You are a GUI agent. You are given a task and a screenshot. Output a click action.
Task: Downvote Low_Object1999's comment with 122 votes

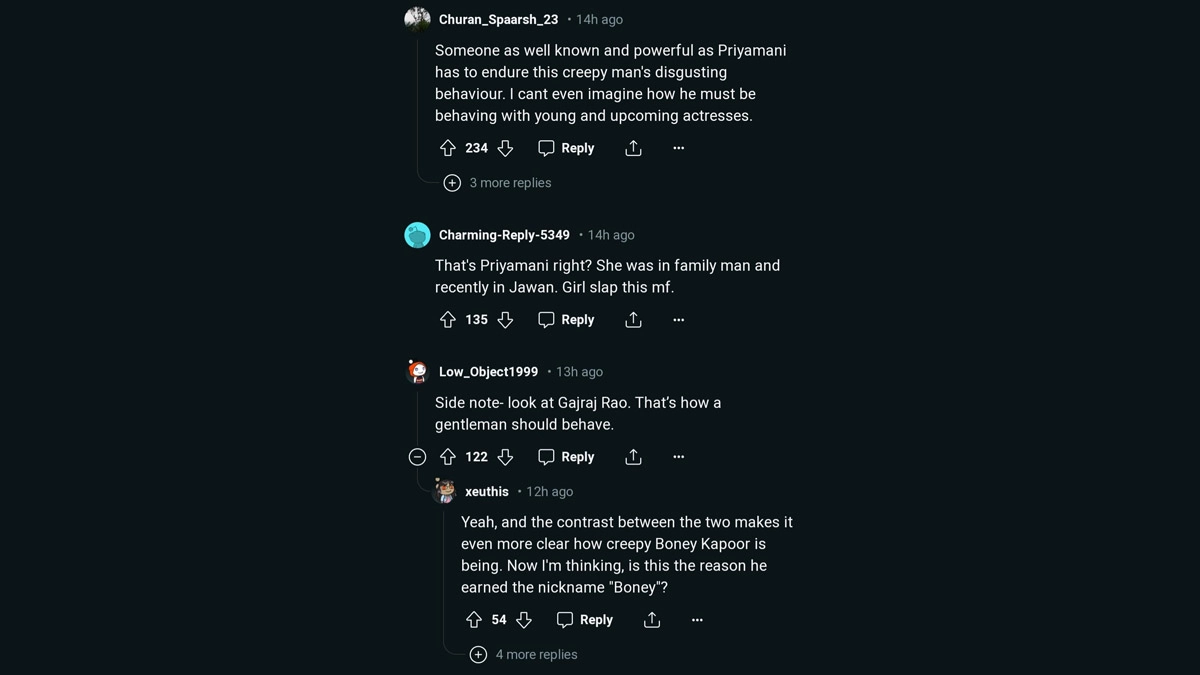505,457
